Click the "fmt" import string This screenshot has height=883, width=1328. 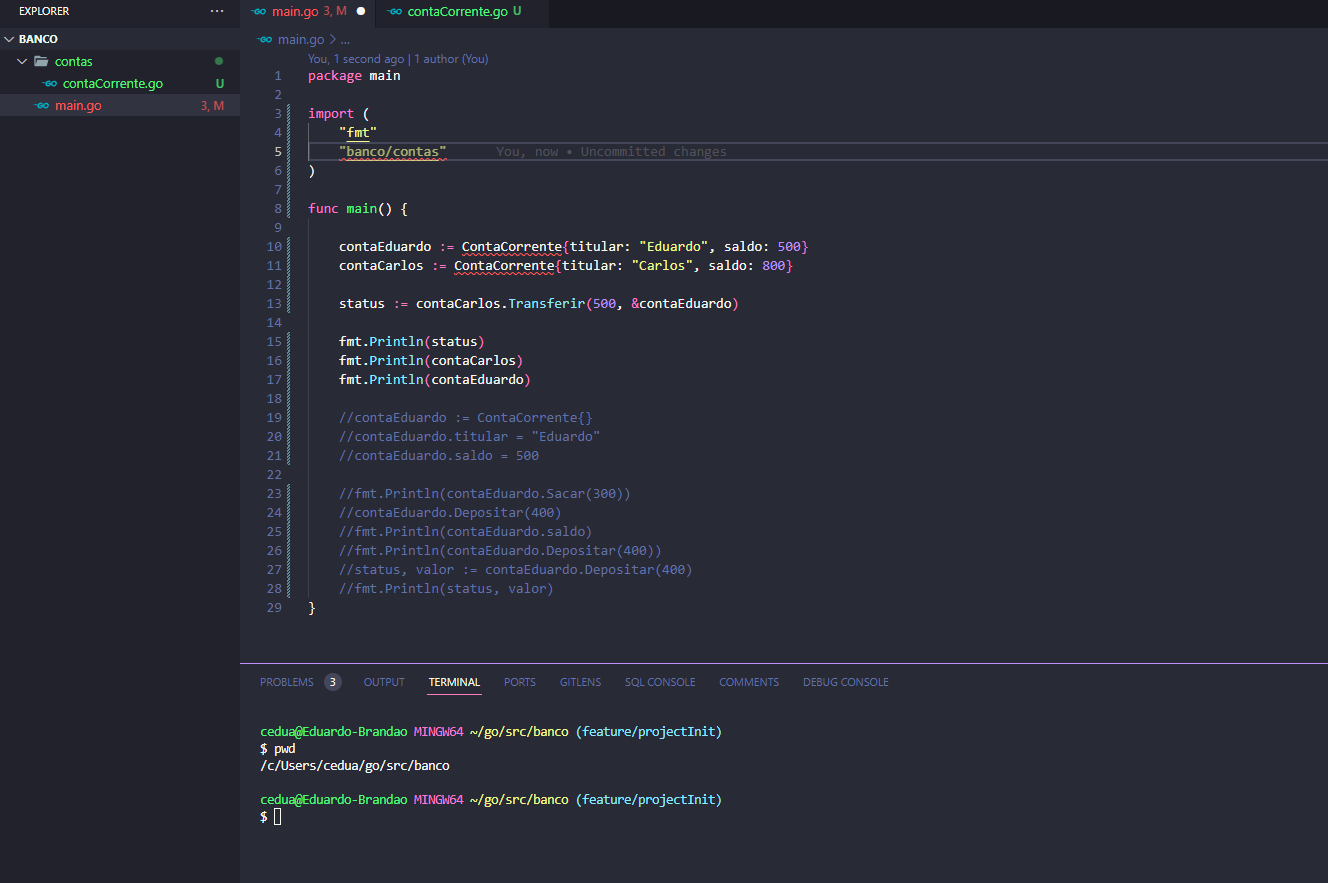click(x=358, y=133)
